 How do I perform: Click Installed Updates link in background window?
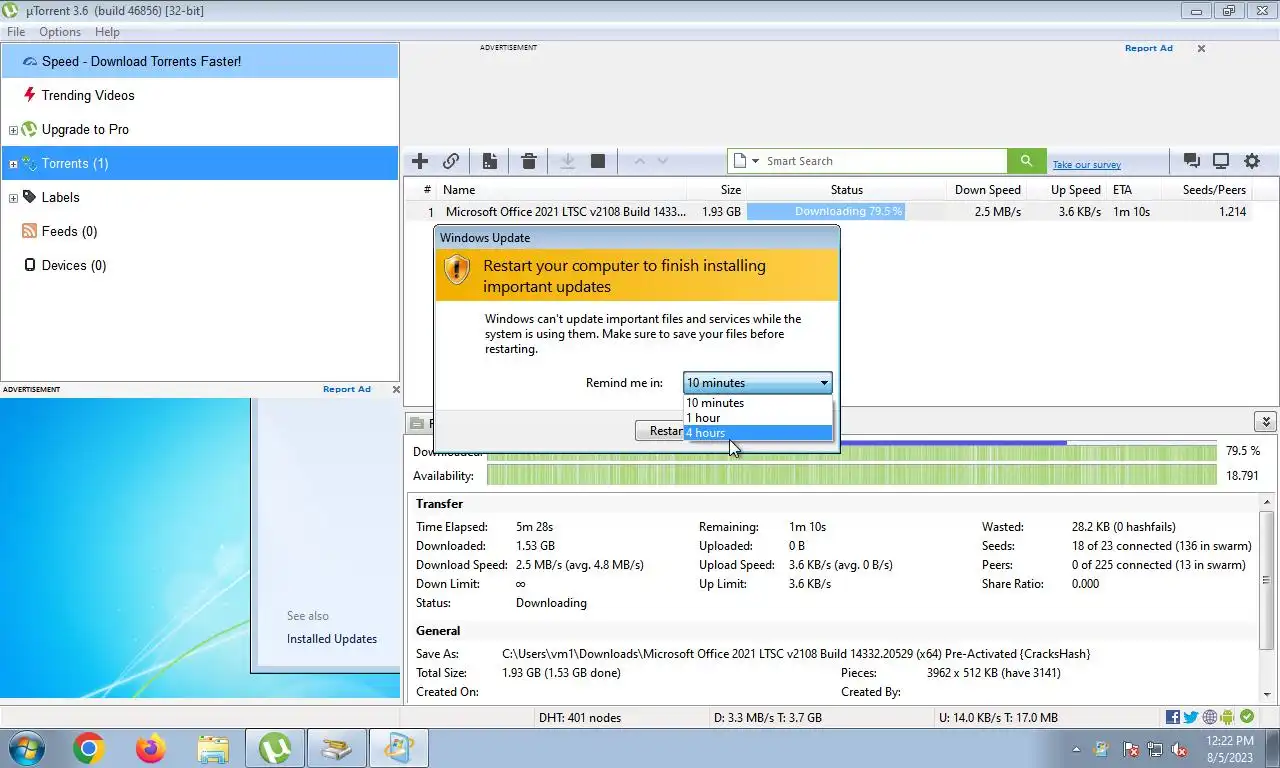click(332, 639)
